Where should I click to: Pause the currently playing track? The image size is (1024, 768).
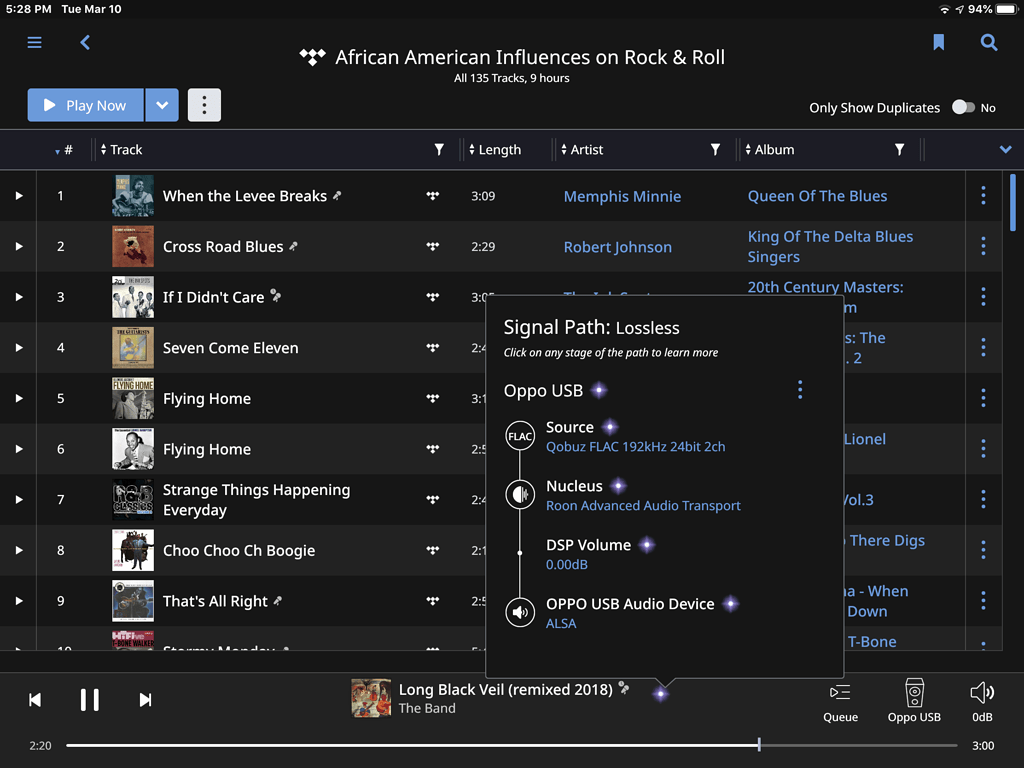(x=90, y=700)
